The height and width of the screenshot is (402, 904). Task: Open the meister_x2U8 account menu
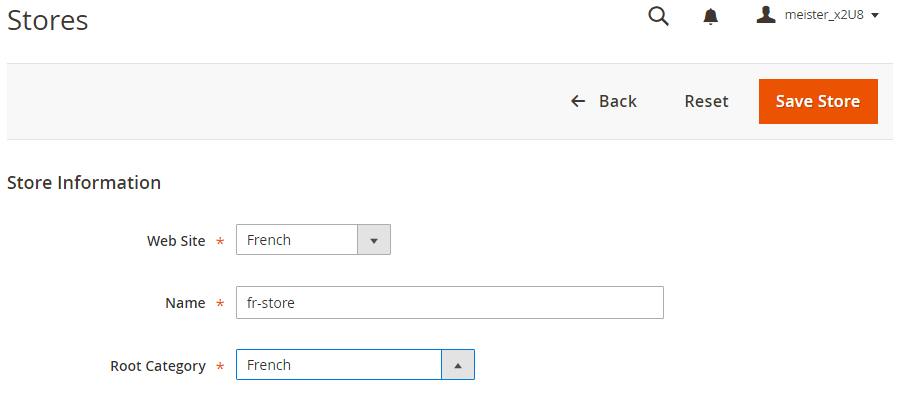pyautogui.click(x=824, y=16)
